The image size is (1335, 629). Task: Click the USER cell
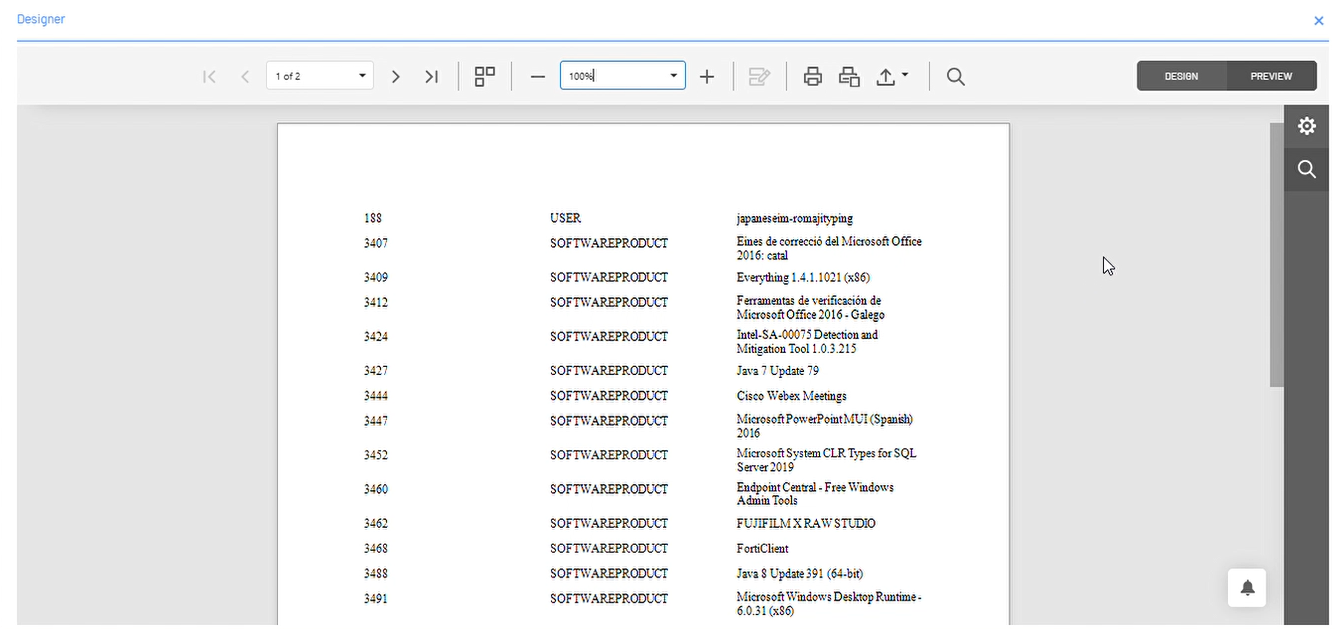pos(565,218)
